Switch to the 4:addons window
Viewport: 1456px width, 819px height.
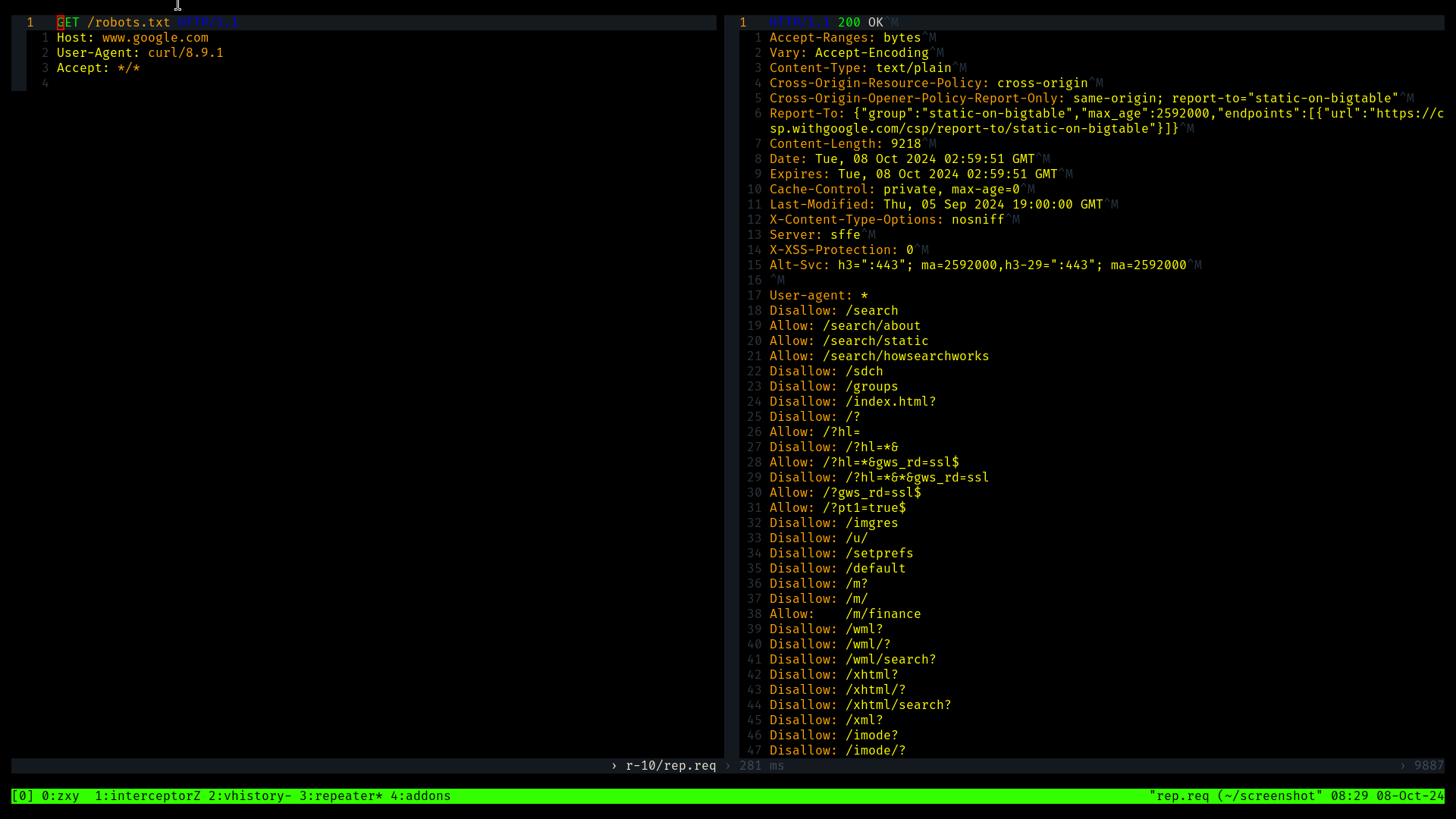tap(420, 795)
